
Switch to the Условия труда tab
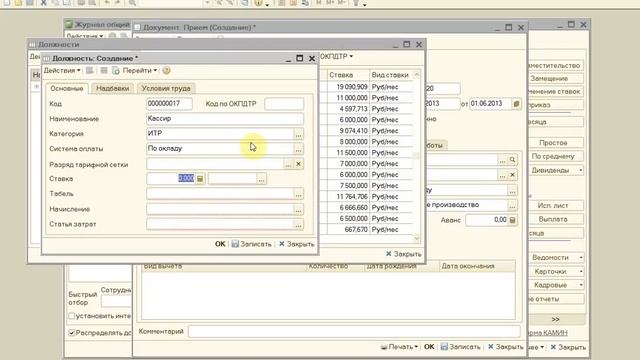point(166,88)
